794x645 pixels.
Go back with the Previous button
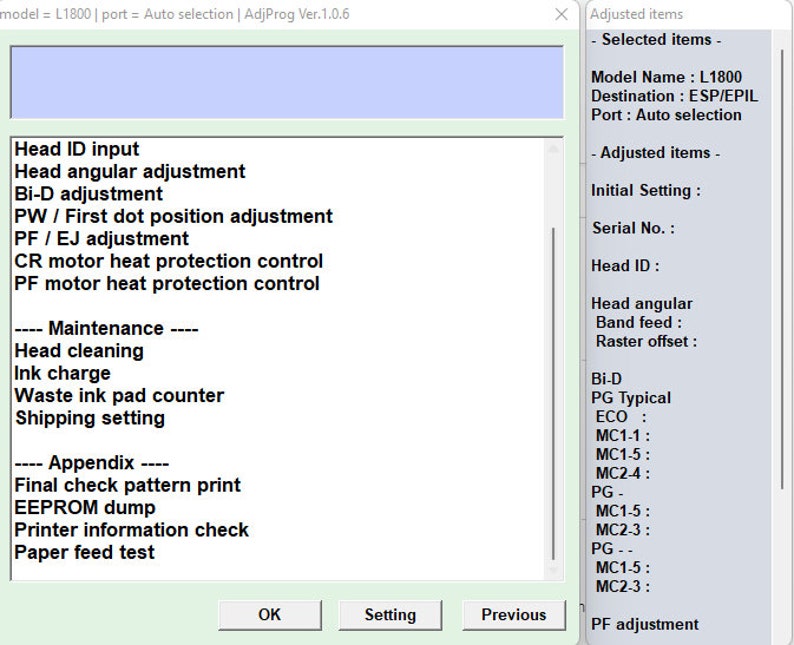(513, 615)
